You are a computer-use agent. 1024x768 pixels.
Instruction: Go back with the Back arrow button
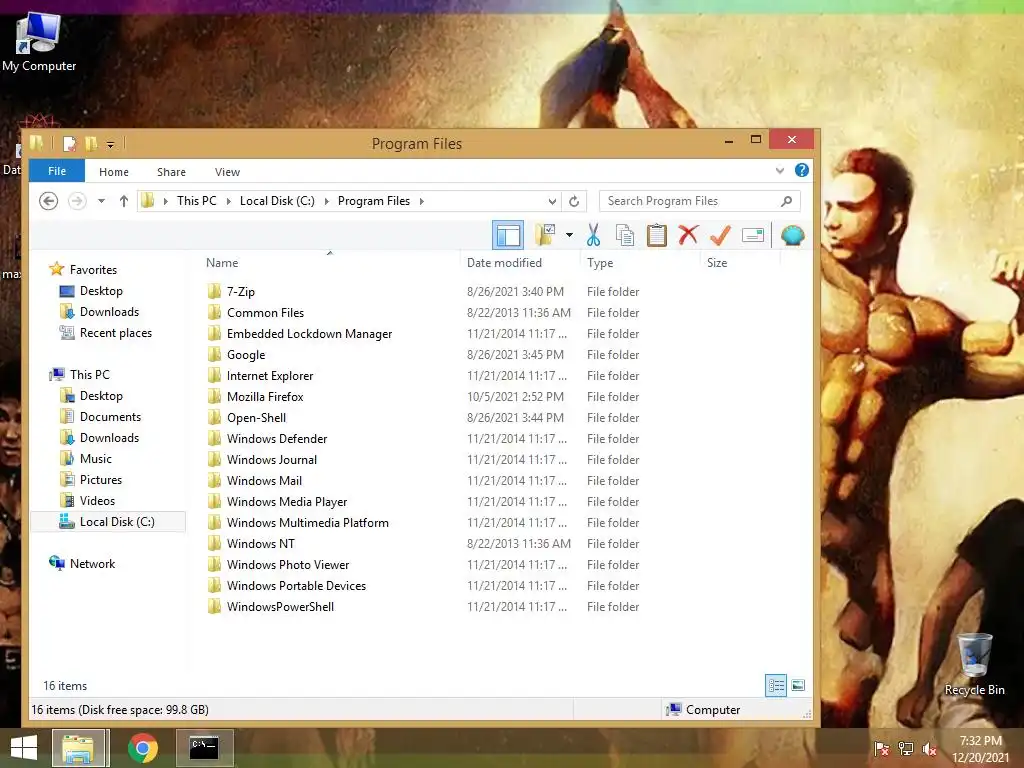coord(48,201)
